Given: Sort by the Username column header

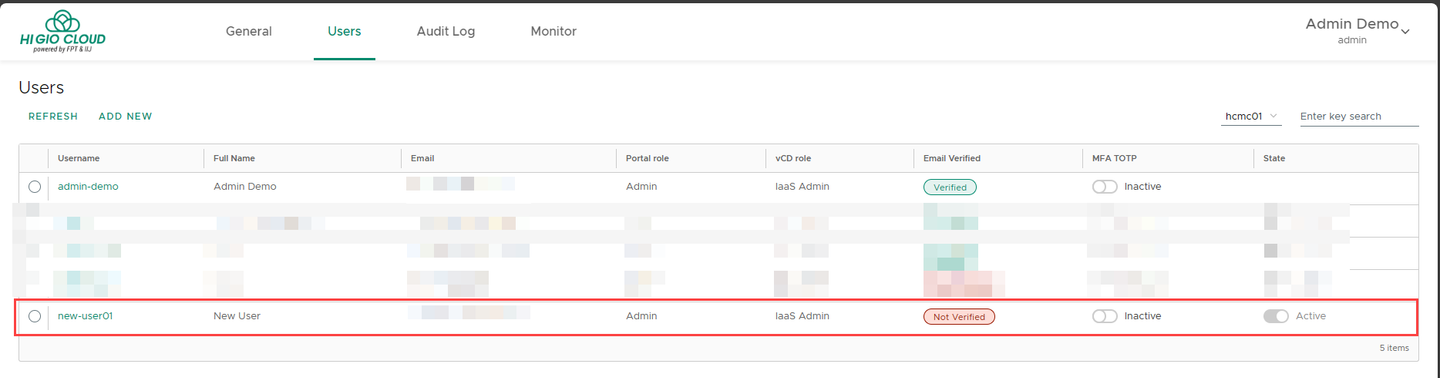Looking at the screenshot, I should [79, 158].
